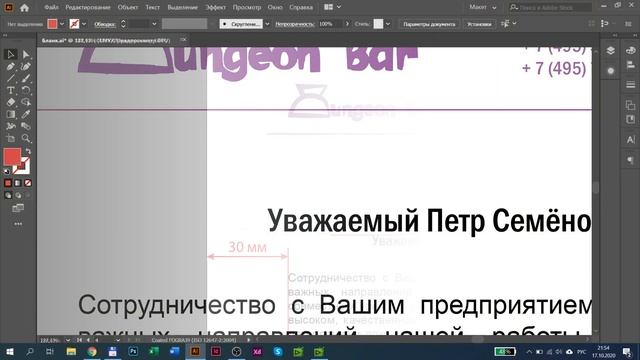
Task: Open the Редактирование menu
Action: 88,7
